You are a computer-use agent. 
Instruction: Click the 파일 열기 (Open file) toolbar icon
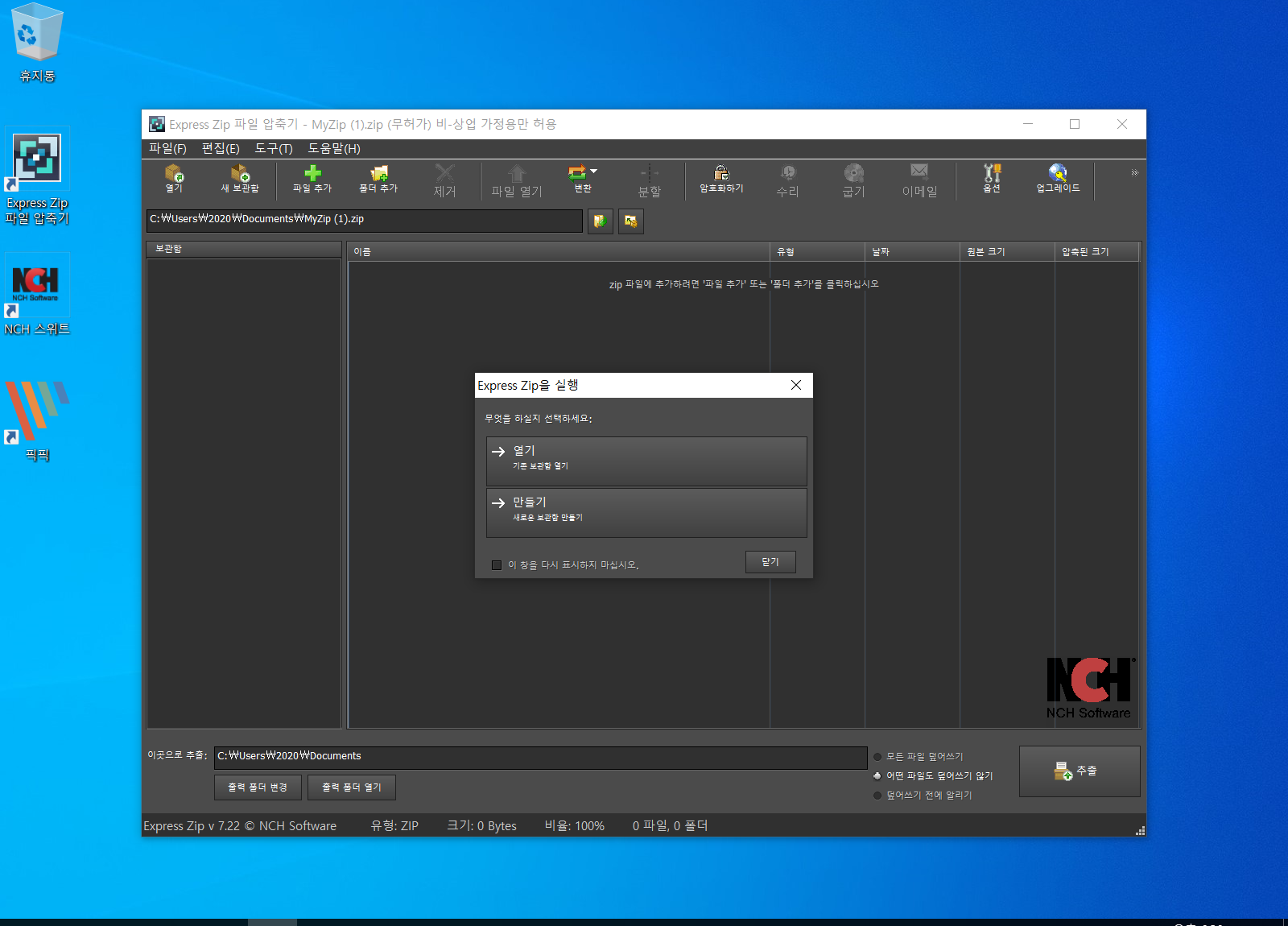click(517, 180)
